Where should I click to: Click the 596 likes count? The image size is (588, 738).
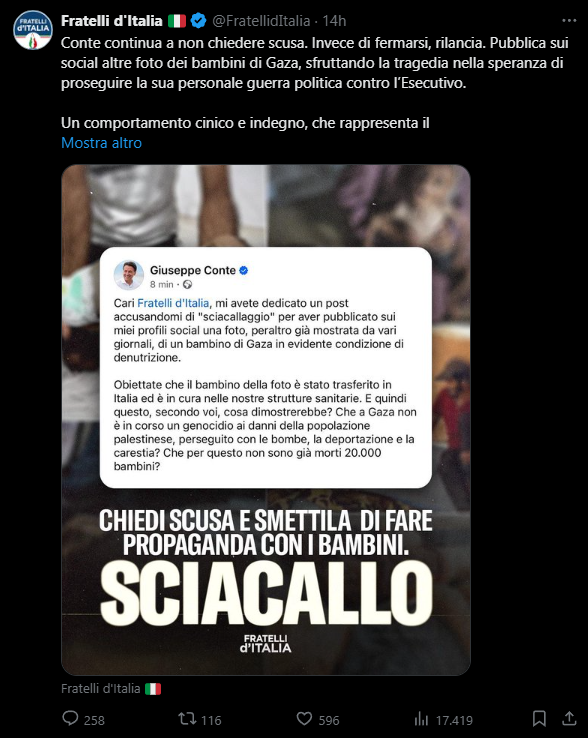[x=329, y=720]
